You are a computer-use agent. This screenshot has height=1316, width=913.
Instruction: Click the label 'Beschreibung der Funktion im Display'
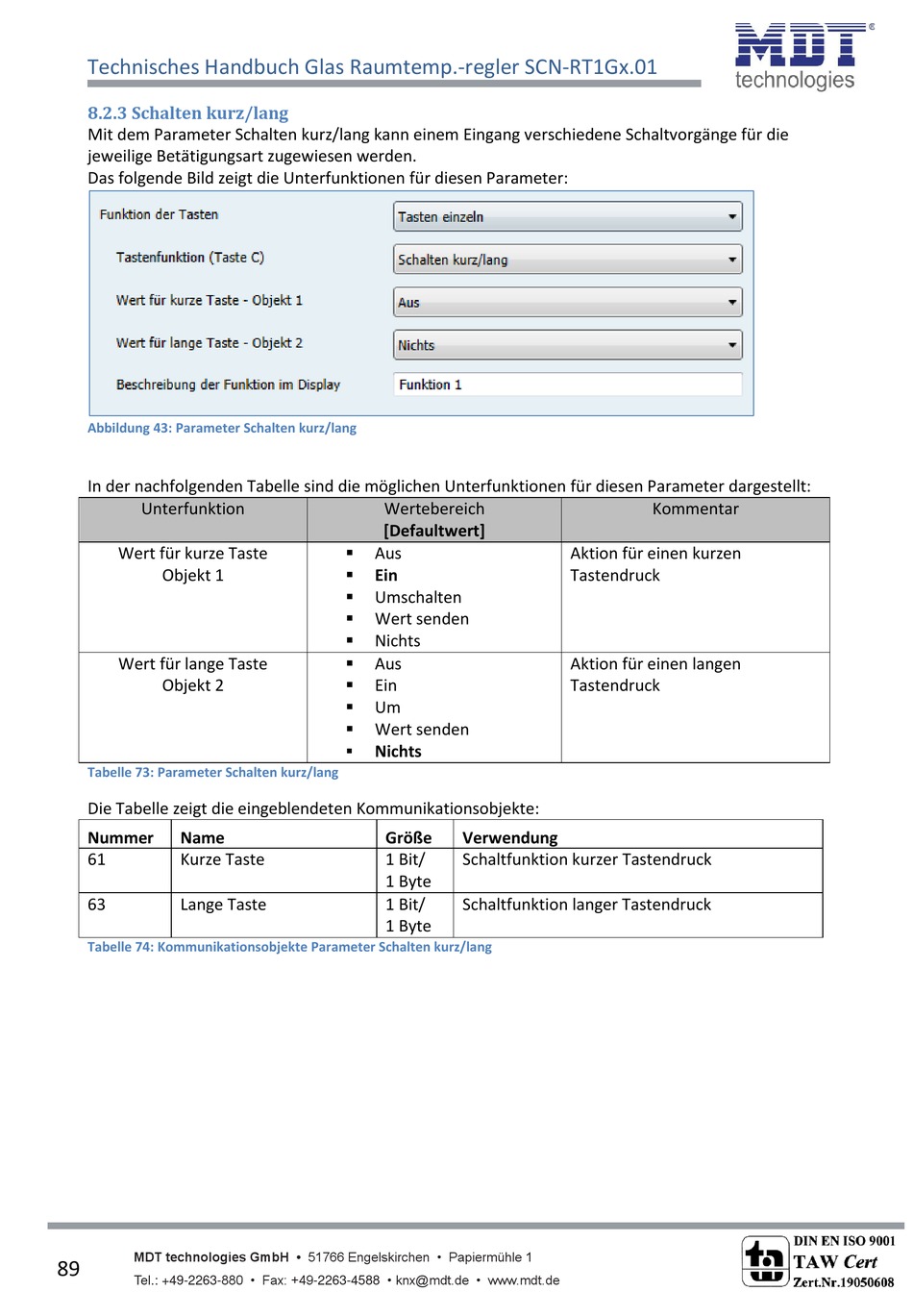(x=228, y=385)
